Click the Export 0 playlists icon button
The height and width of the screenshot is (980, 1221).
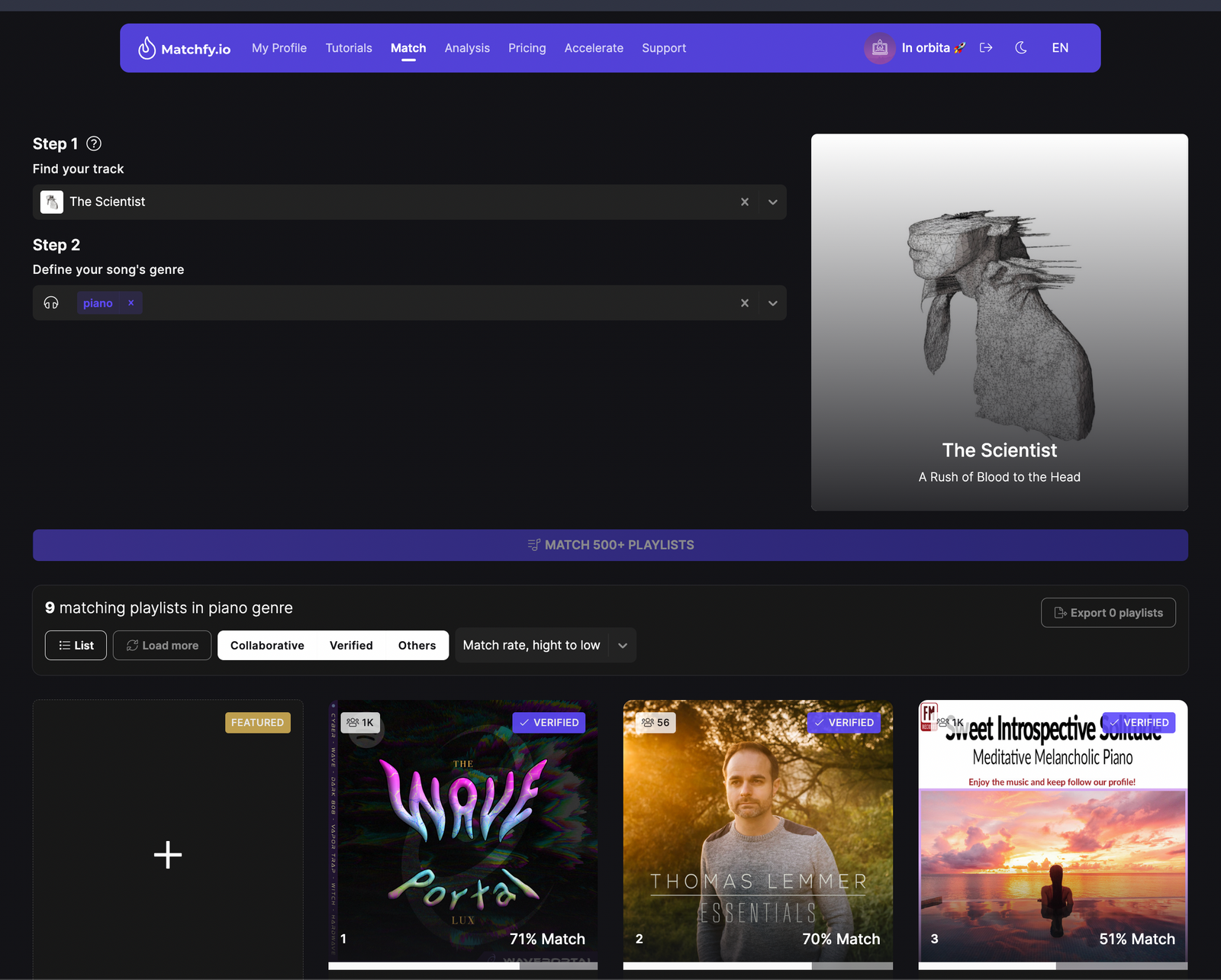(1108, 612)
